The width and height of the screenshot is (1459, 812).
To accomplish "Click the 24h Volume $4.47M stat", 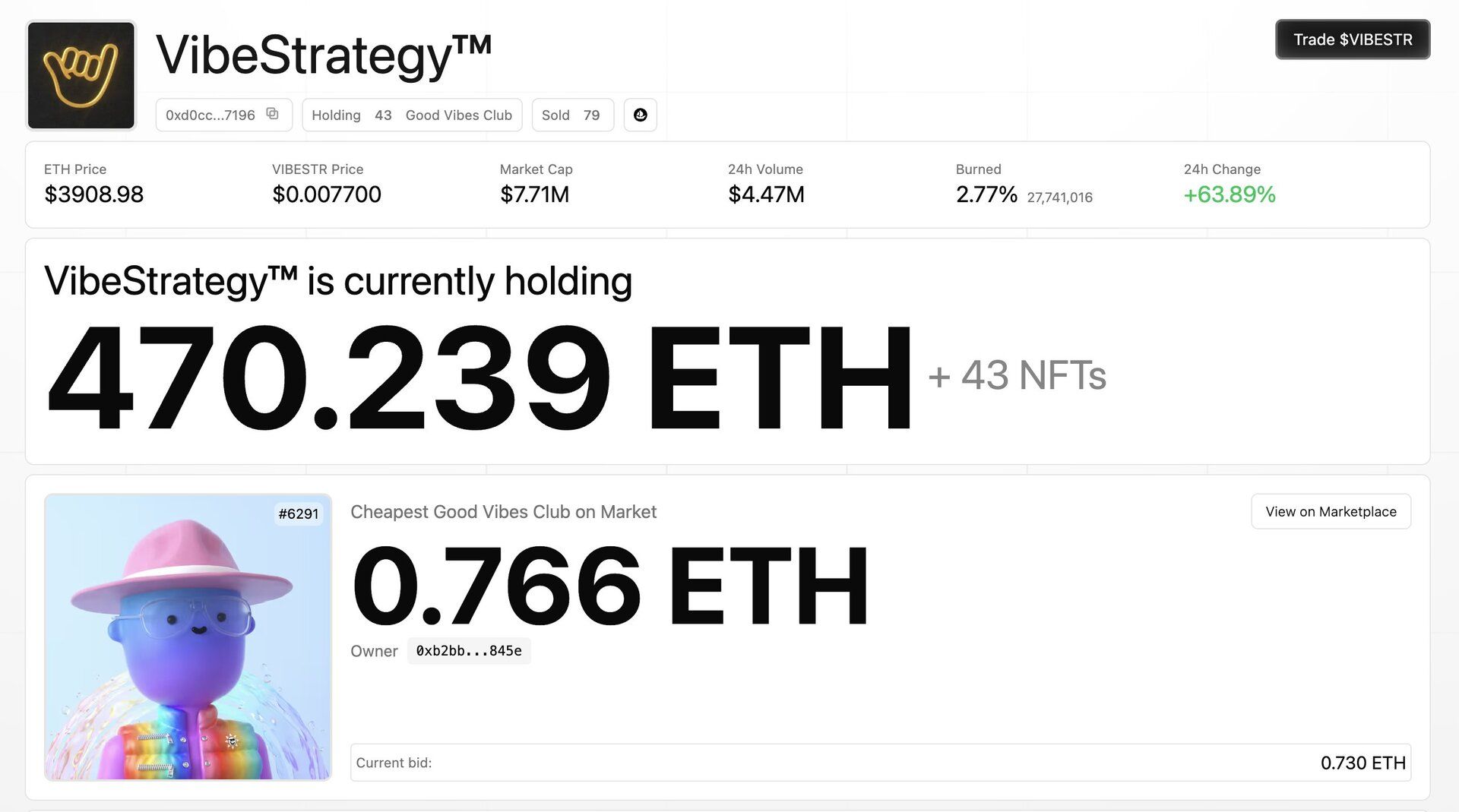I will (x=766, y=194).
